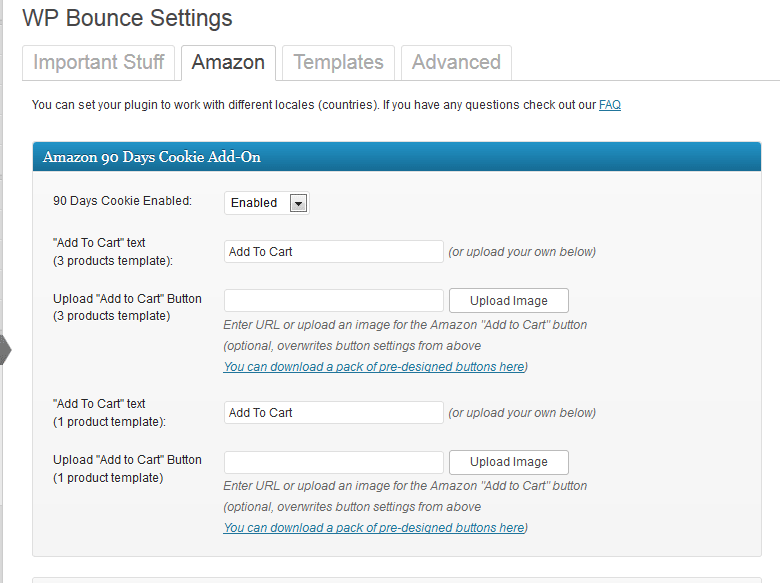Click Upload Image for 3 products template
The height and width of the screenshot is (583, 780).
(508, 300)
